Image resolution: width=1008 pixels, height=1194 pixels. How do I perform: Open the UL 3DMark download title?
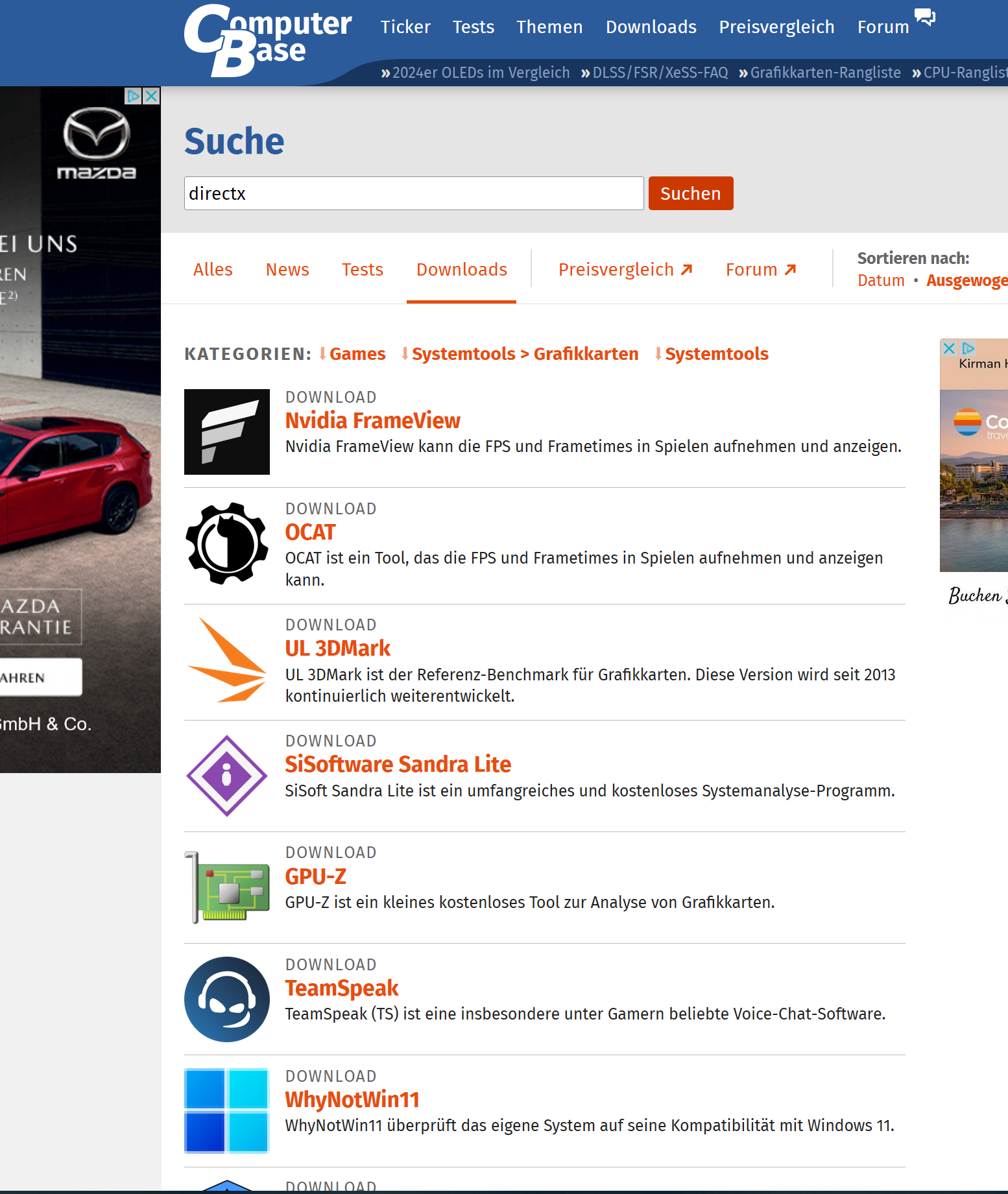click(x=338, y=648)
